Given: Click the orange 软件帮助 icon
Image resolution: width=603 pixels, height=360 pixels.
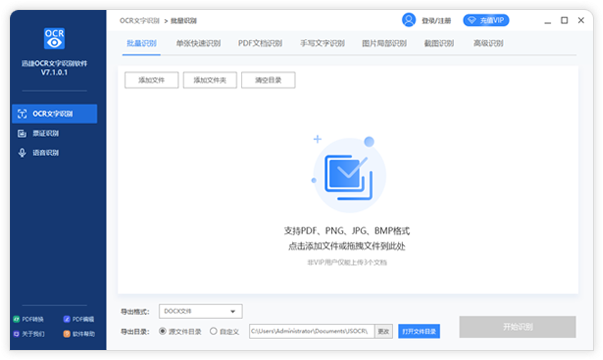Looking at the screenshot, I should (x=67, y=334).
